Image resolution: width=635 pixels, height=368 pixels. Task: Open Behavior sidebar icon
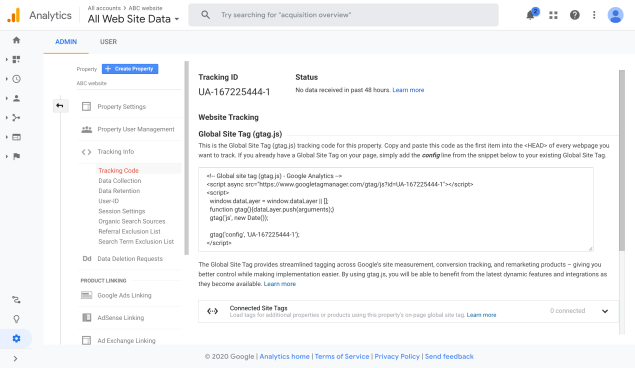click(16, 137)
